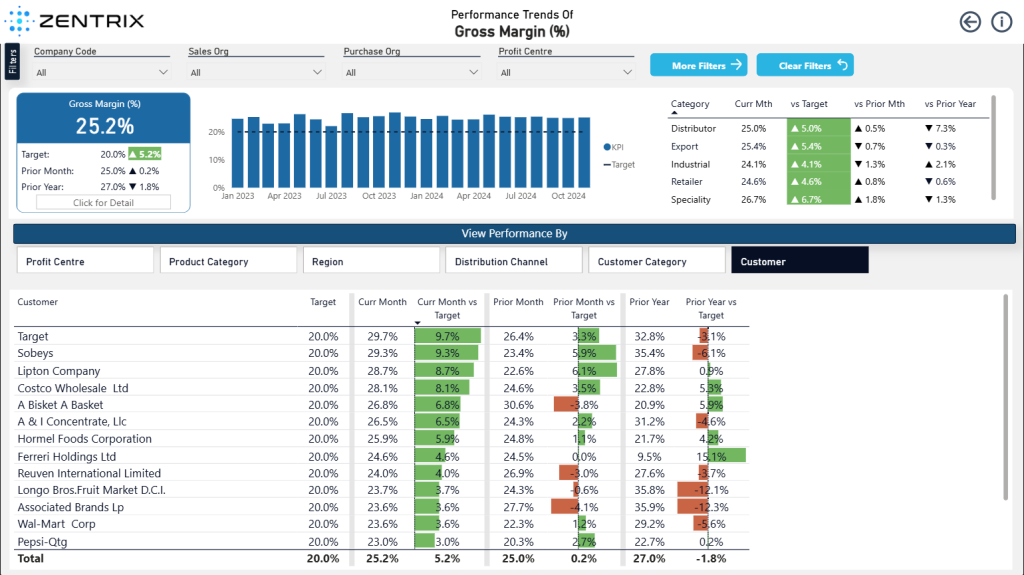Click the -12.3% bar for Associated Brands
The height and width of the screenshot is (575, 1024).
pos(692,507)
